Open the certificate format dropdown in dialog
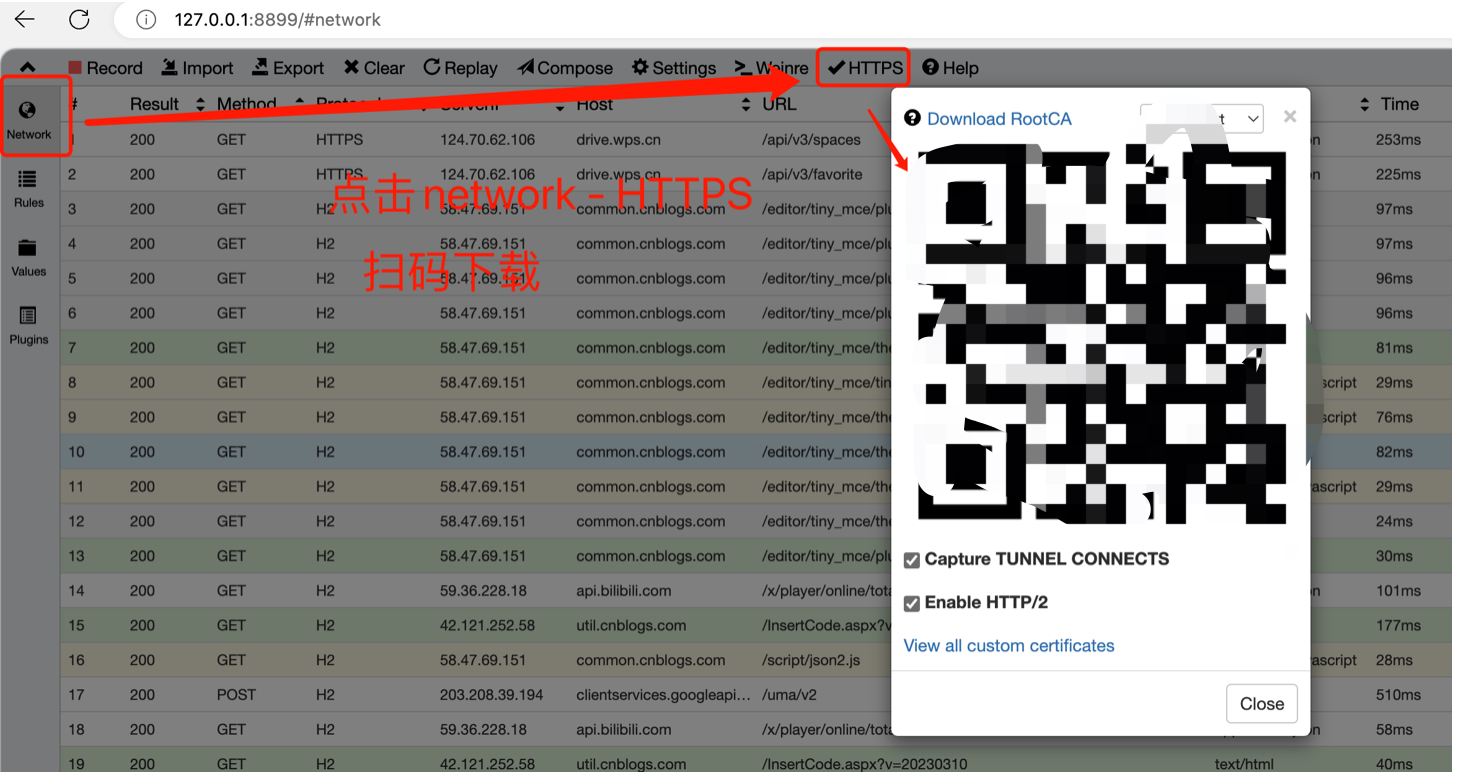 pyautogui.click(x=1201, y=118)
